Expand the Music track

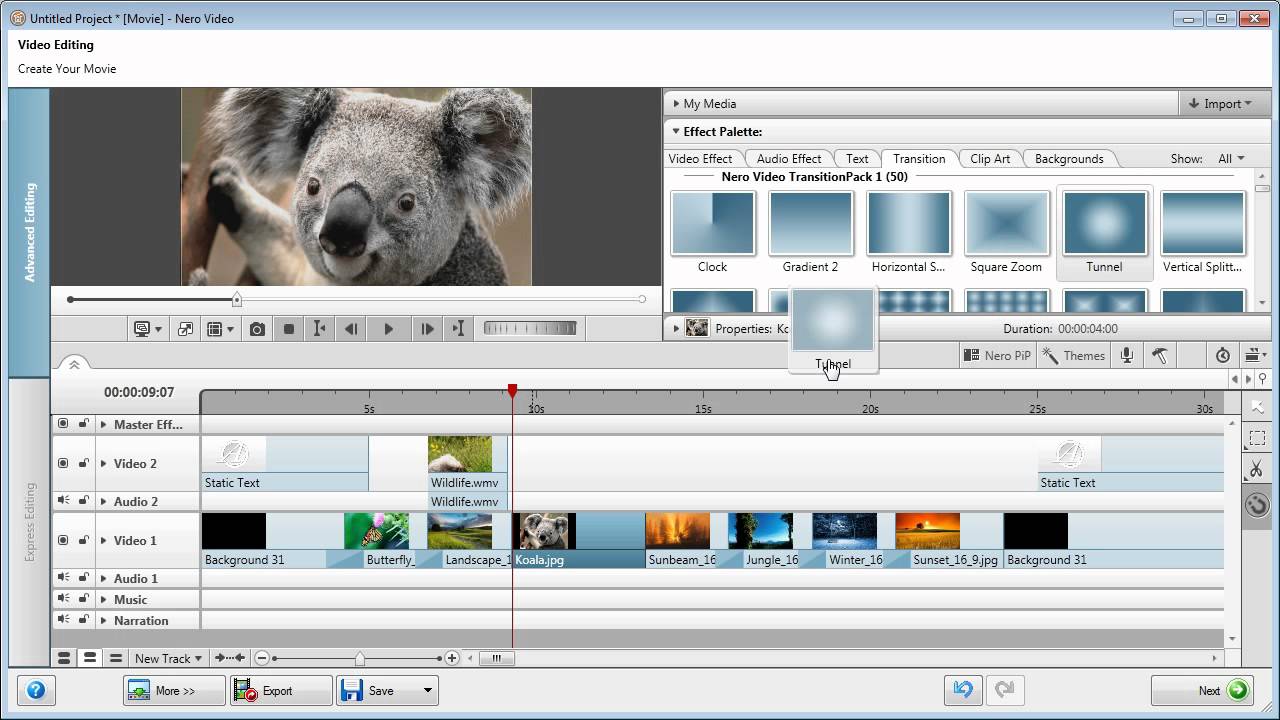pyautogui.click(x=103, y=600)
